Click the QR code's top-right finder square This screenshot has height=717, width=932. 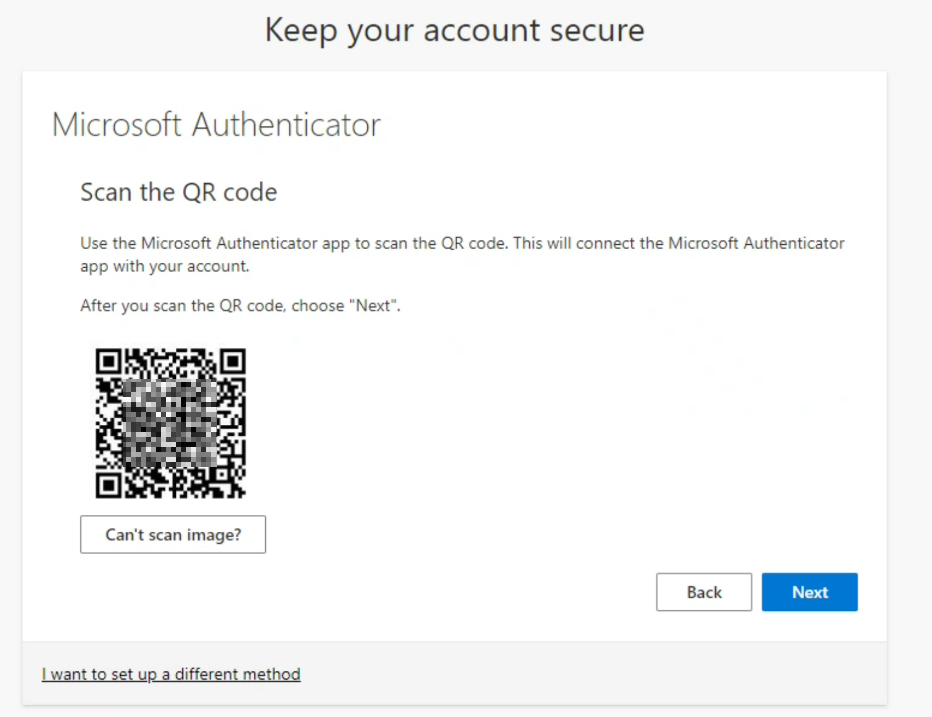point(232,361)
